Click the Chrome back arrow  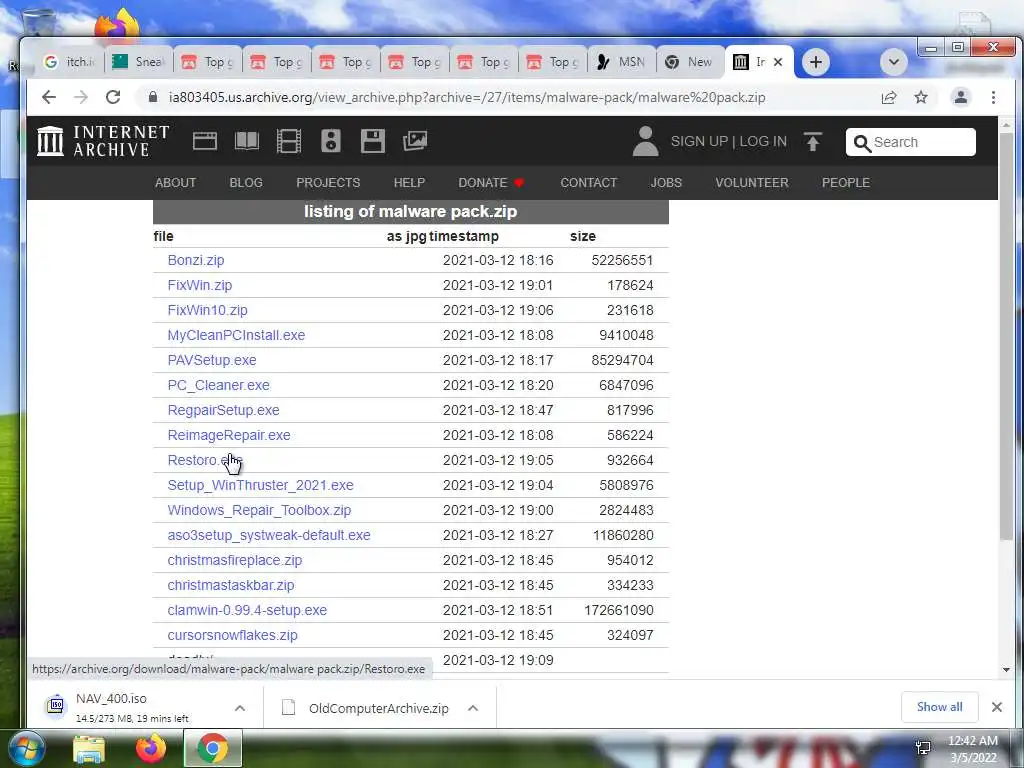click(49, 97)
